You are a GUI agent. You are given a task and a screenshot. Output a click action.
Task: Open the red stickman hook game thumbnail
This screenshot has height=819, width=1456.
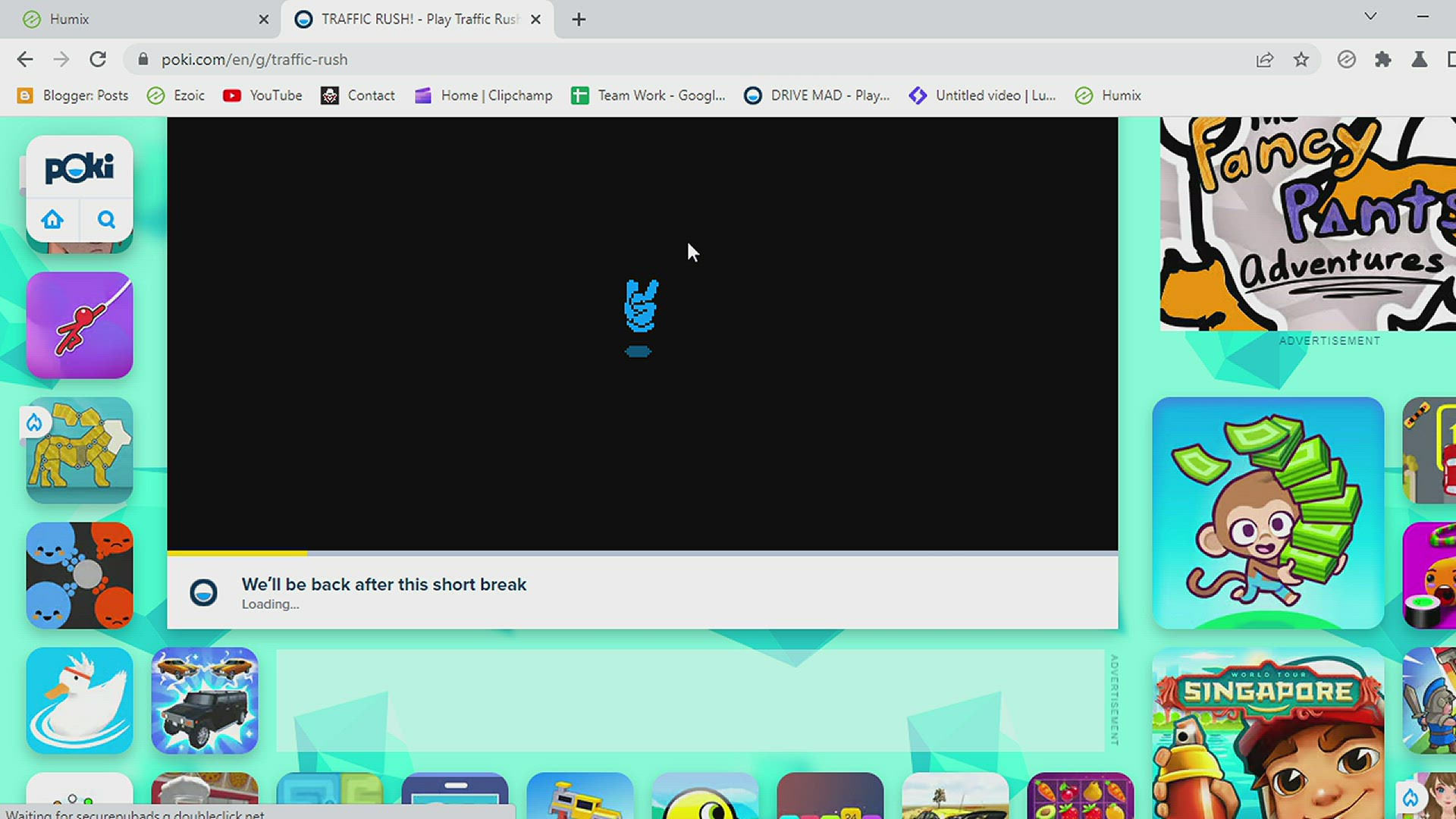click(x=80, y=325)
